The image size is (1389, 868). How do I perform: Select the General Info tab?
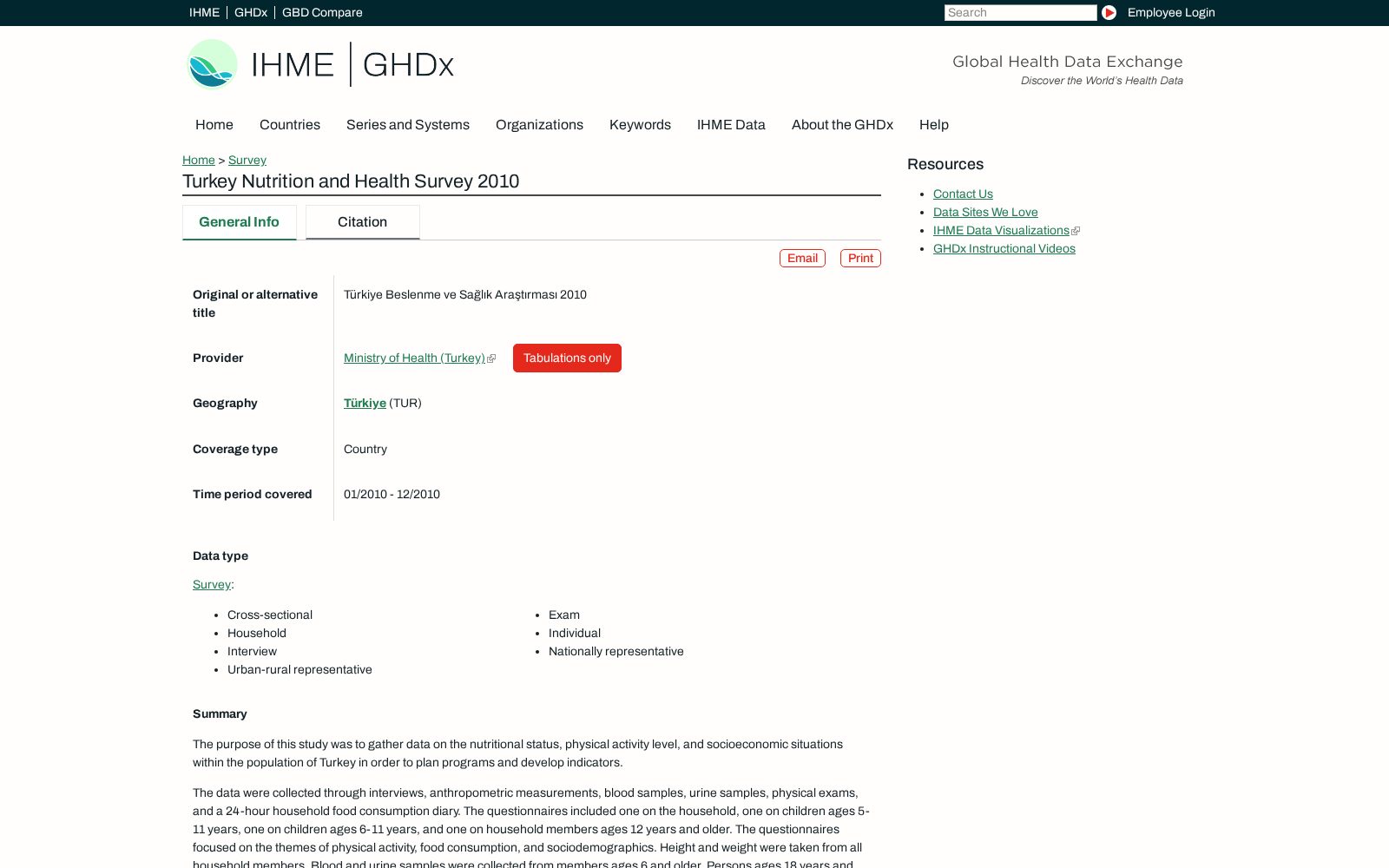click(x=240, y=222)
